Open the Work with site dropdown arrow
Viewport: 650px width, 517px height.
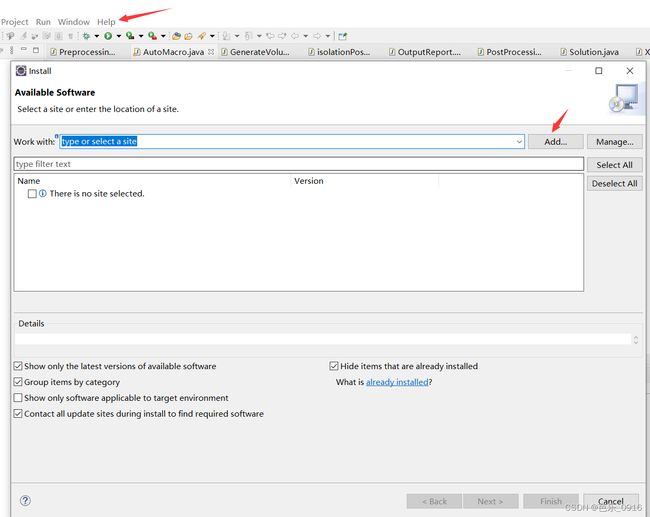tap(519, 142)
